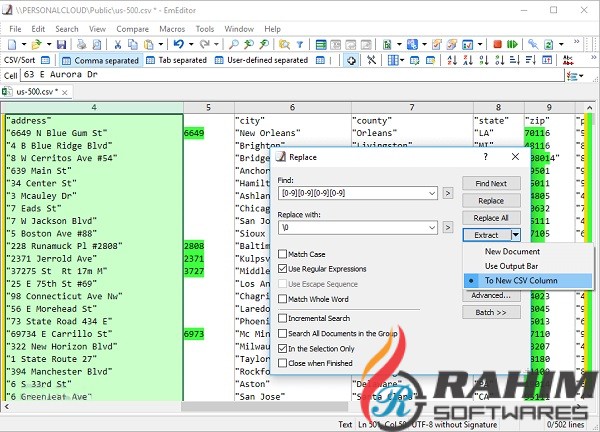This screenshot has width=600, height=432.
Task: Click the New file icon
Action: (12, 44)
